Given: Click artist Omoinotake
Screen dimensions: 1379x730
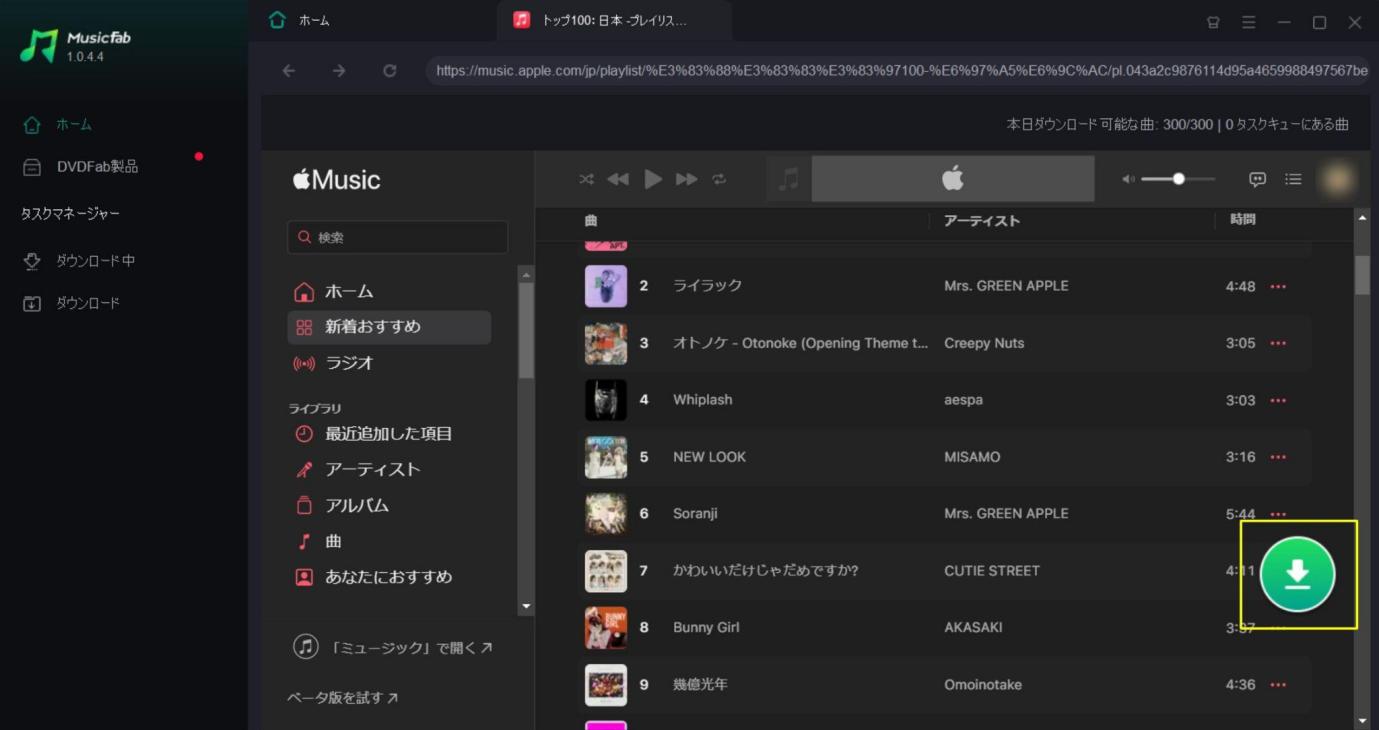Looking at the screenshot, I should click(x=983, y=685).
